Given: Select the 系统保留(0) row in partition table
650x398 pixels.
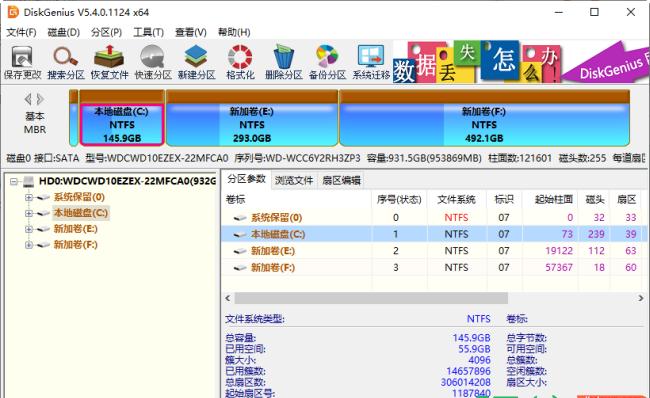Looking at the screenshot, I should click(434, 218).
